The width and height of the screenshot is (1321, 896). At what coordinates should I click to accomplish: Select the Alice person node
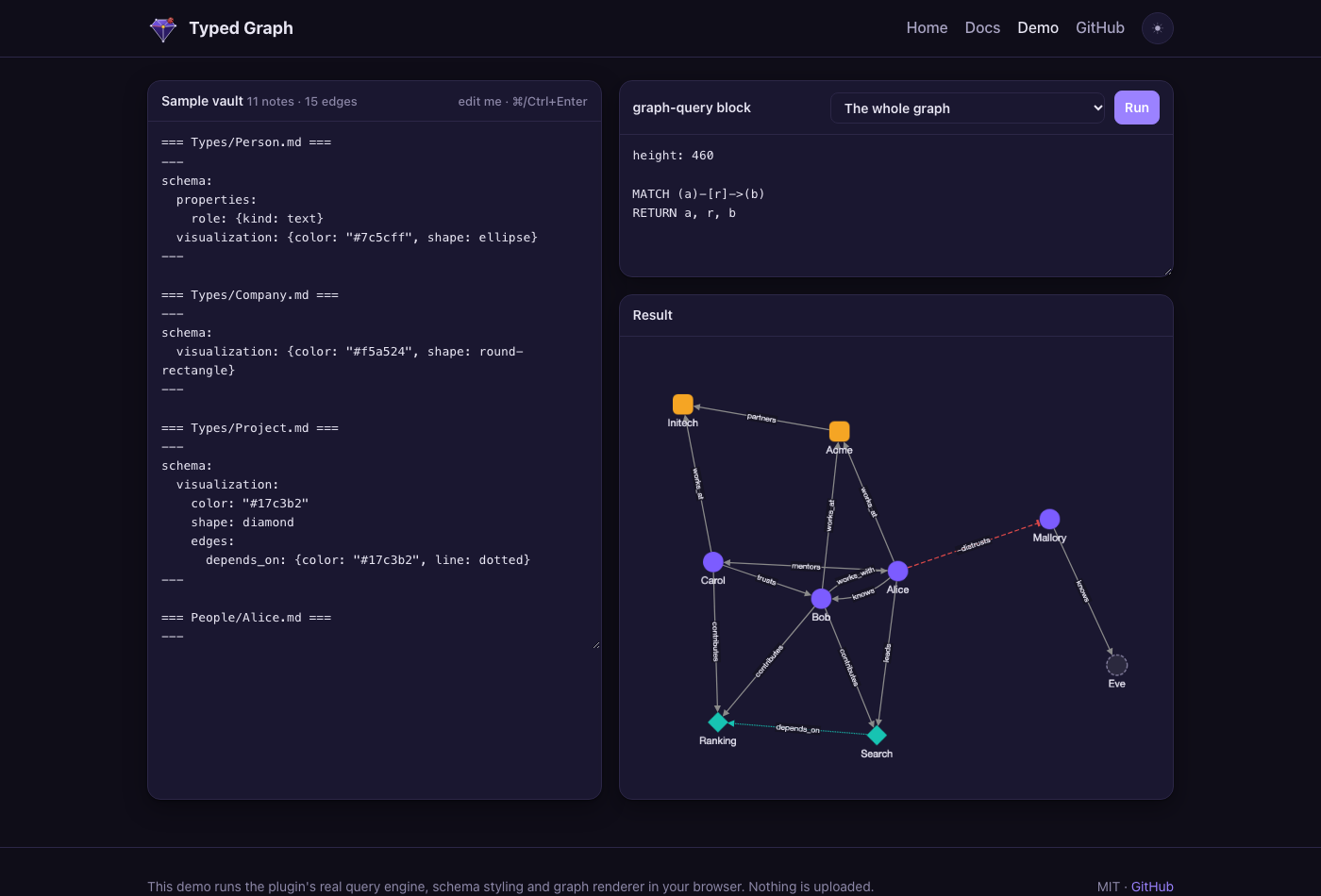pos(898,572)
